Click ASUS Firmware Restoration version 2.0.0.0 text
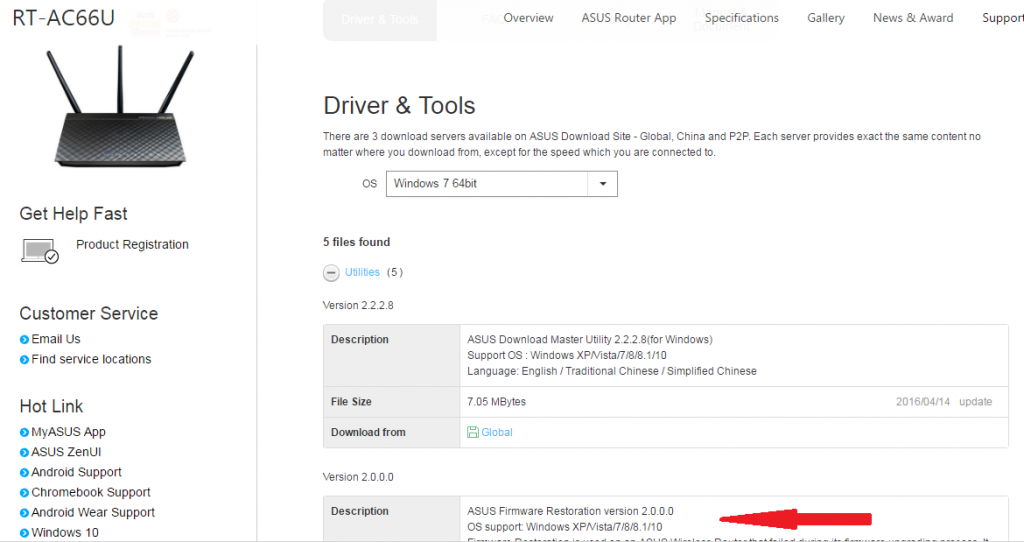 pyautogui.click(x=570, y=512)
